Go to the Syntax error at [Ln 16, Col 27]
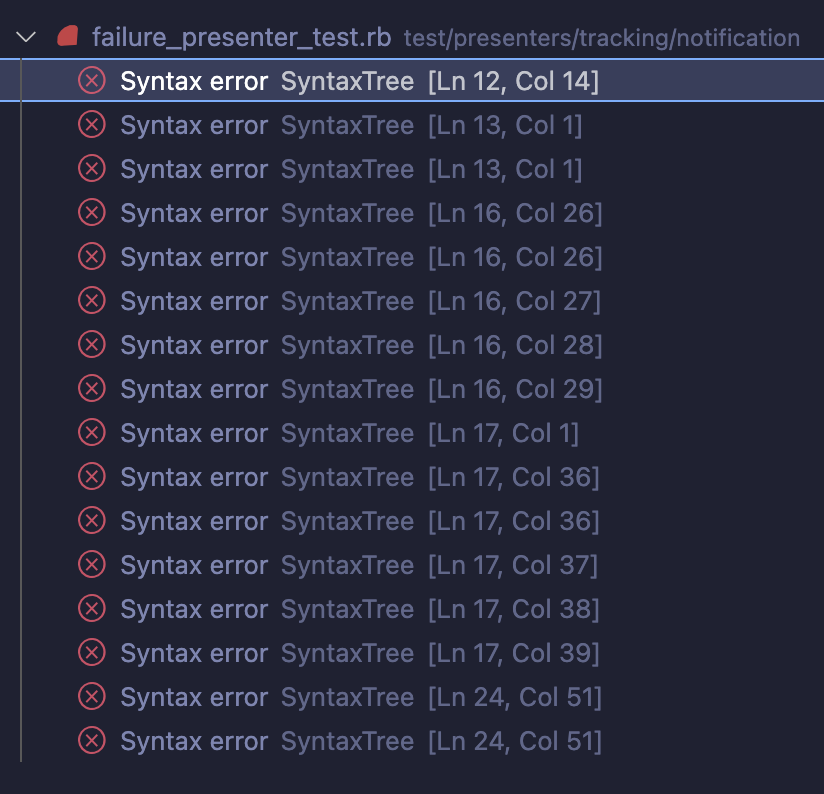 (x=412, y=301)
